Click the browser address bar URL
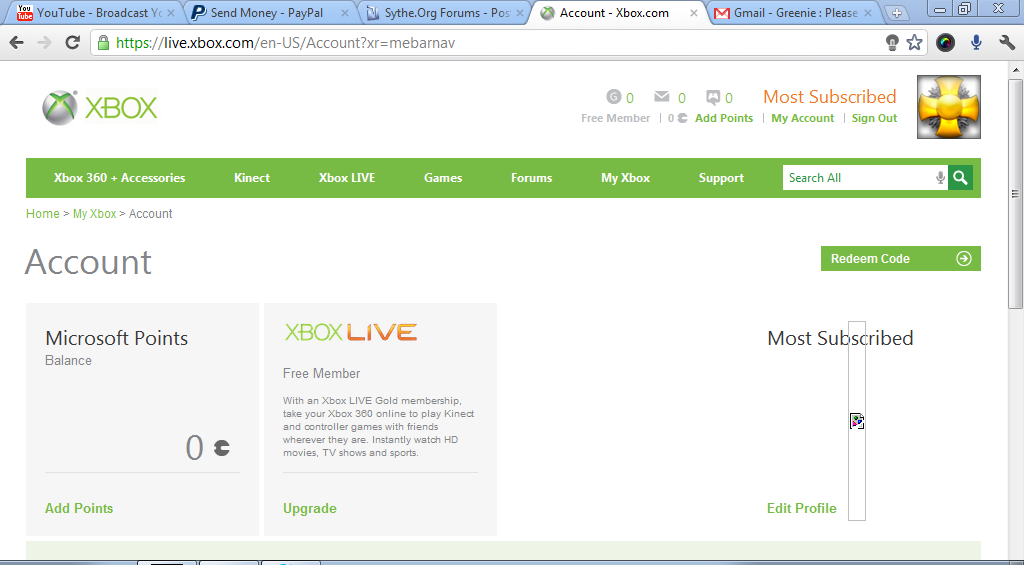The width and height of the screenshot is (1024, 565). [x=285, y=43]
